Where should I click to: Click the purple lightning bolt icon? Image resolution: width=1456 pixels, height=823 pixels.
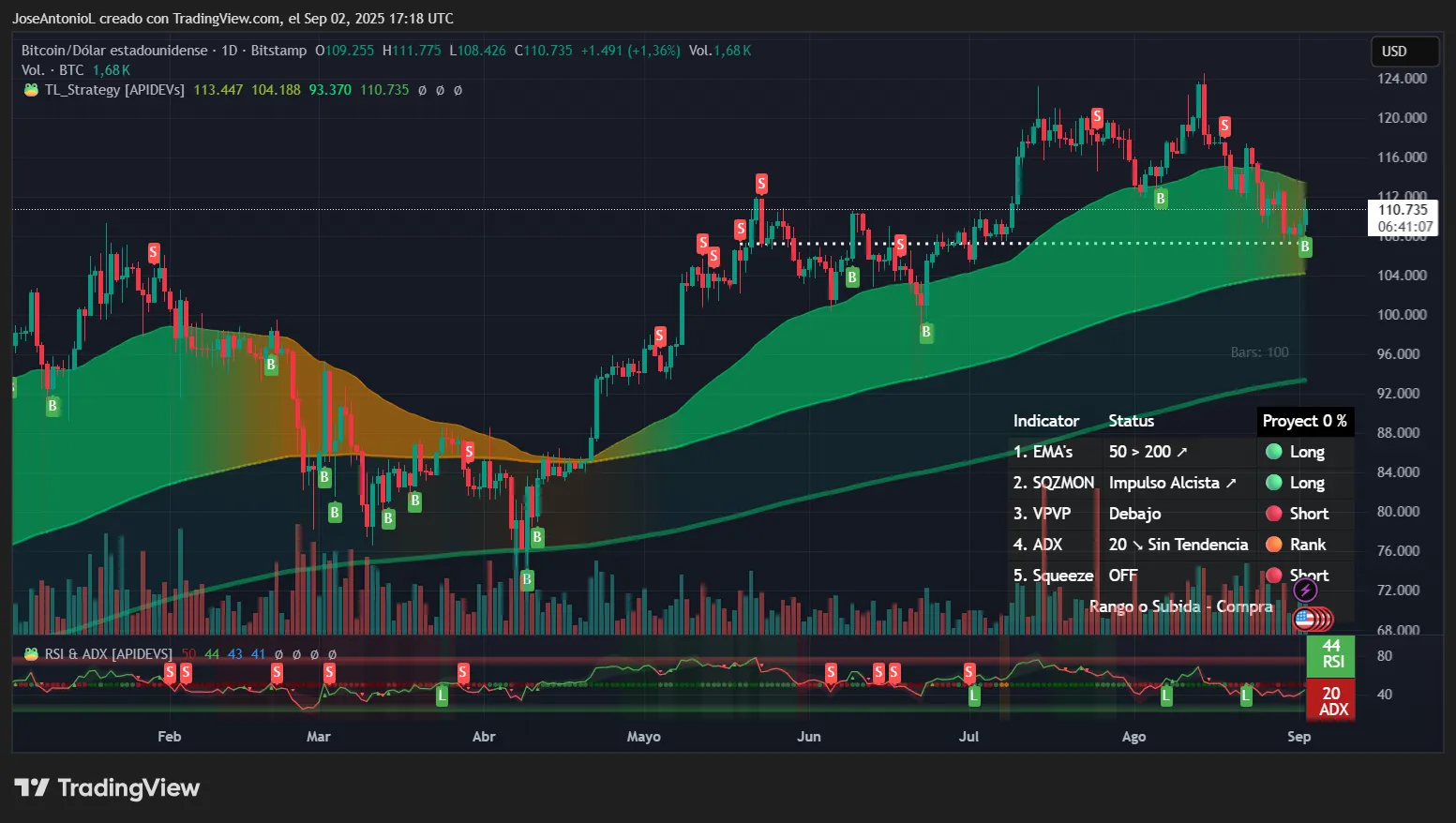(1305, 591)
